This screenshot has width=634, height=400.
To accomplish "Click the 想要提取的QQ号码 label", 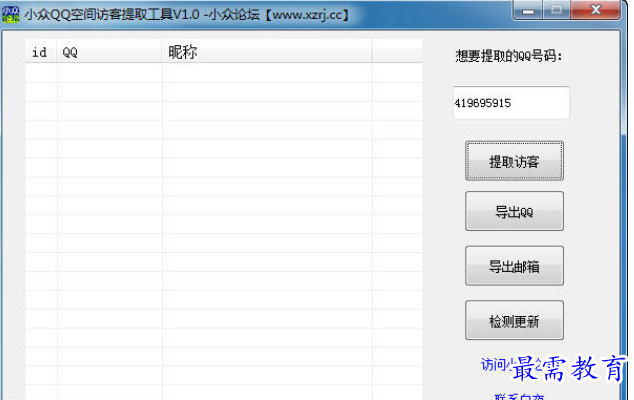I will (x=509, y=56).
